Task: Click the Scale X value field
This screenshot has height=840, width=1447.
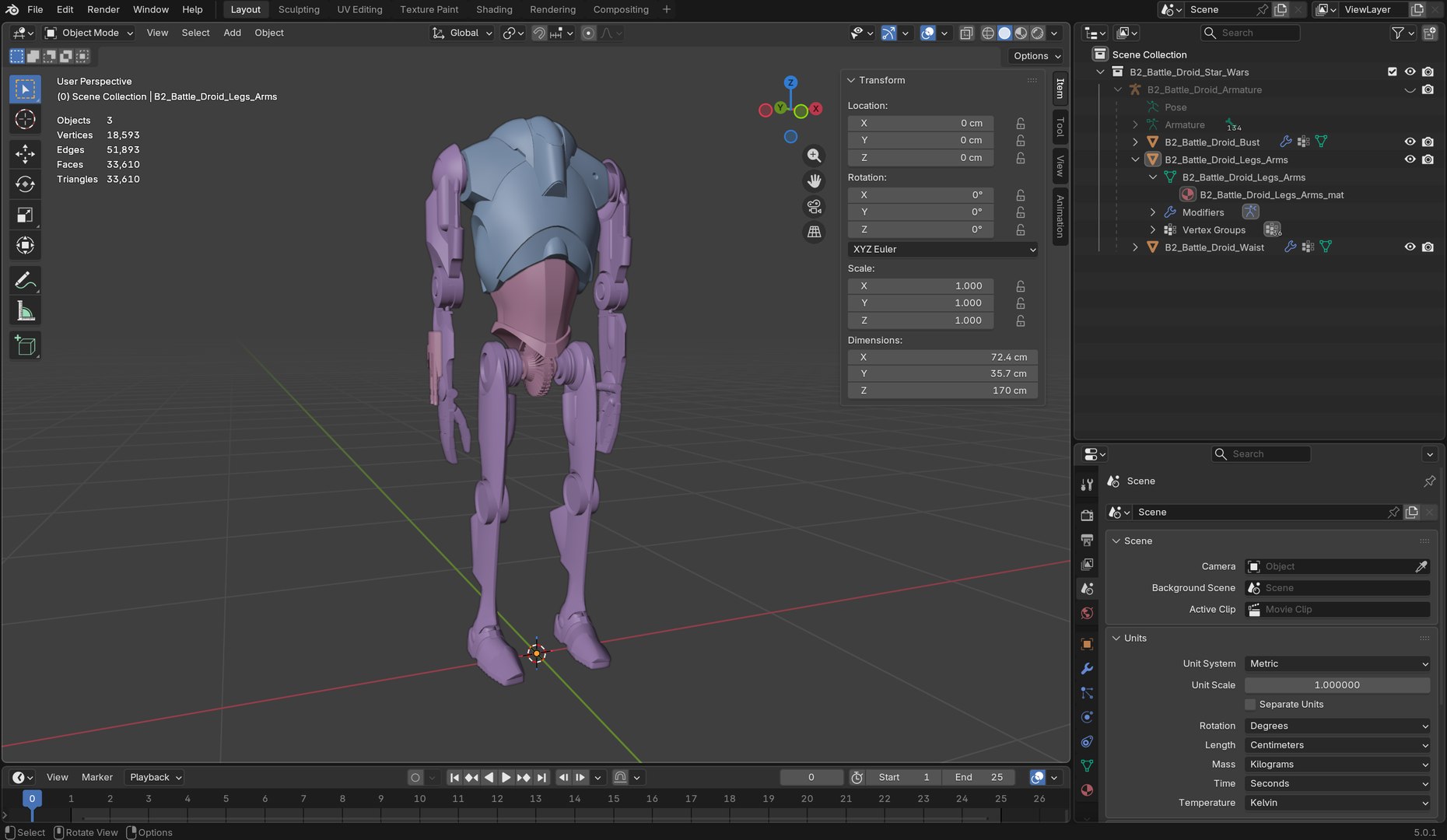Action: point(920,286)
